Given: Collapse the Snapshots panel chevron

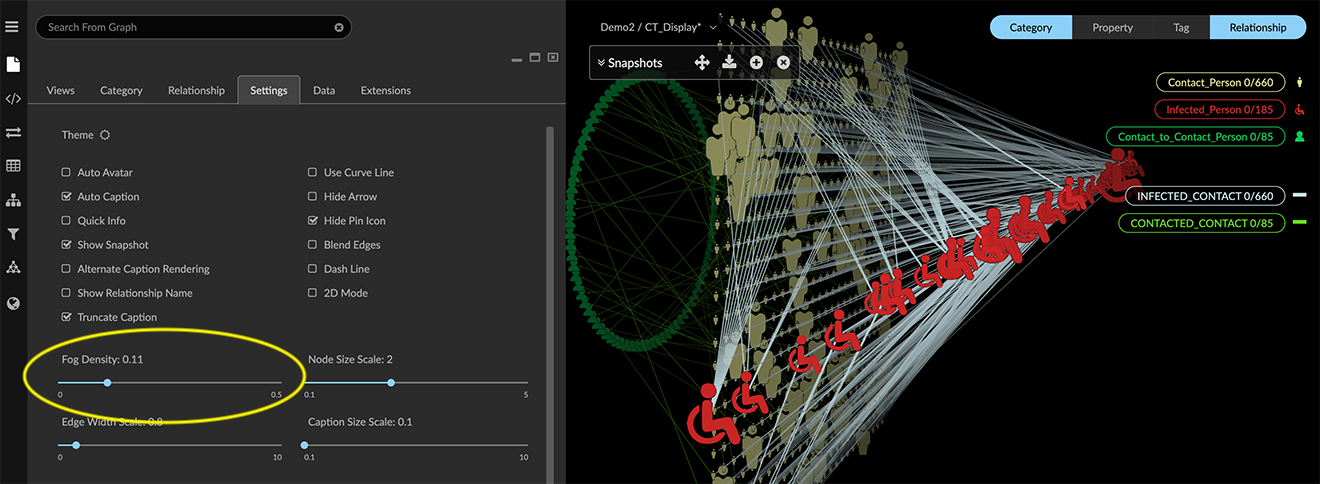Looking at the screenshot, I should [x=601, y=63].
